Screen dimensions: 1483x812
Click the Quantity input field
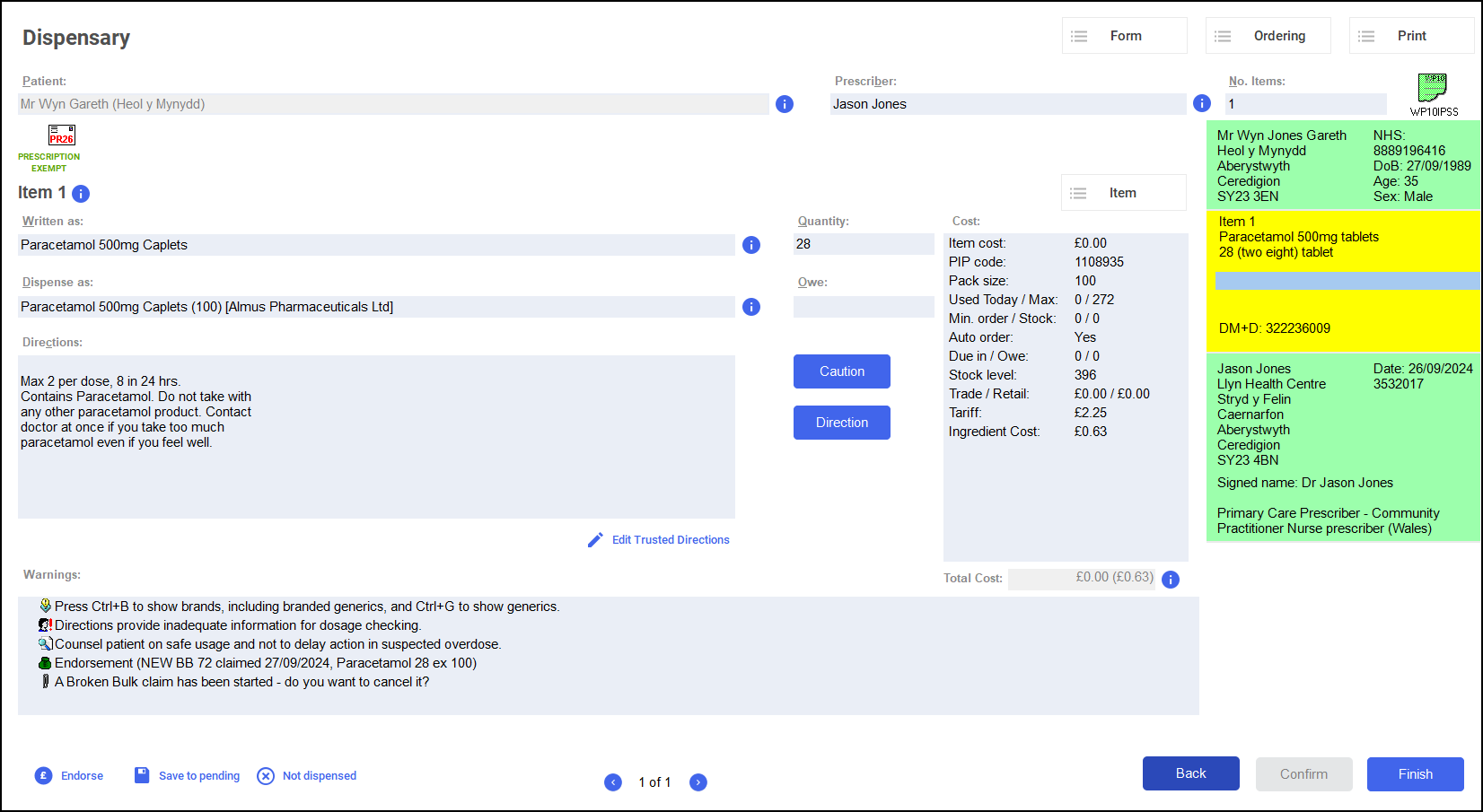[x=863, y=244]
